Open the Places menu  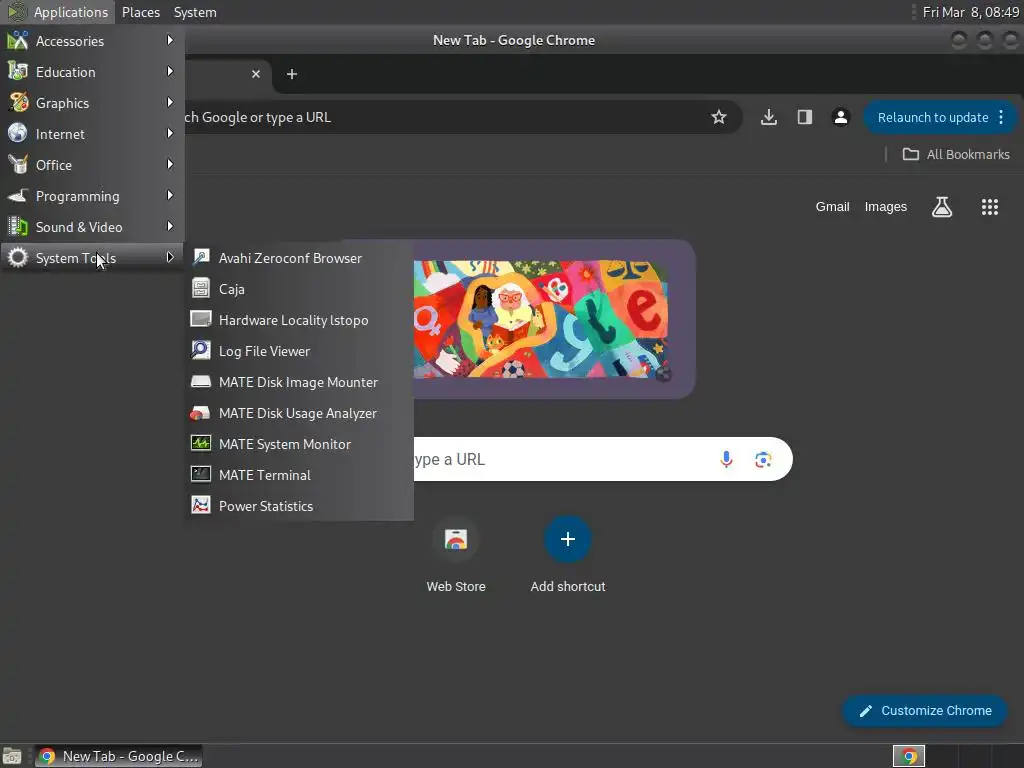click(140, 12)
